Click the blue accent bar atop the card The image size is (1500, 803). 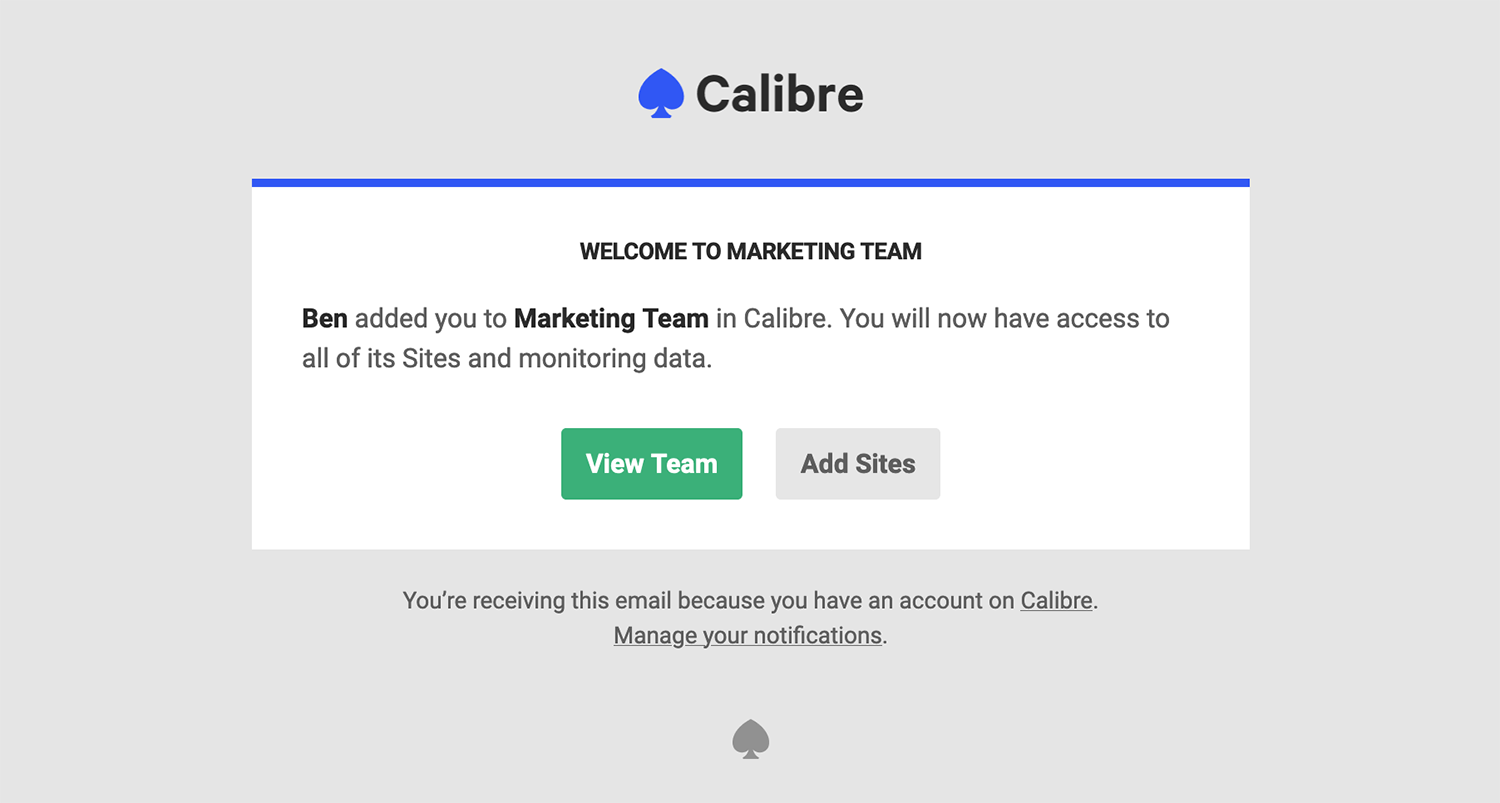click(750, 181)
